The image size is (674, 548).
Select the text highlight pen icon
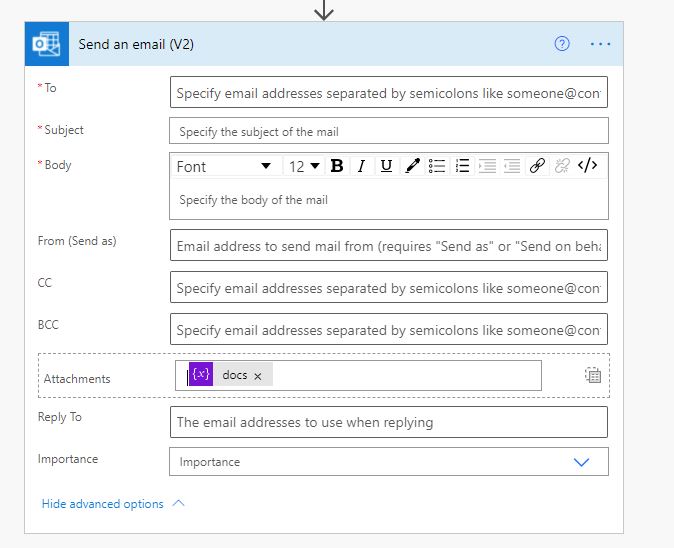(x=412, y=165)
